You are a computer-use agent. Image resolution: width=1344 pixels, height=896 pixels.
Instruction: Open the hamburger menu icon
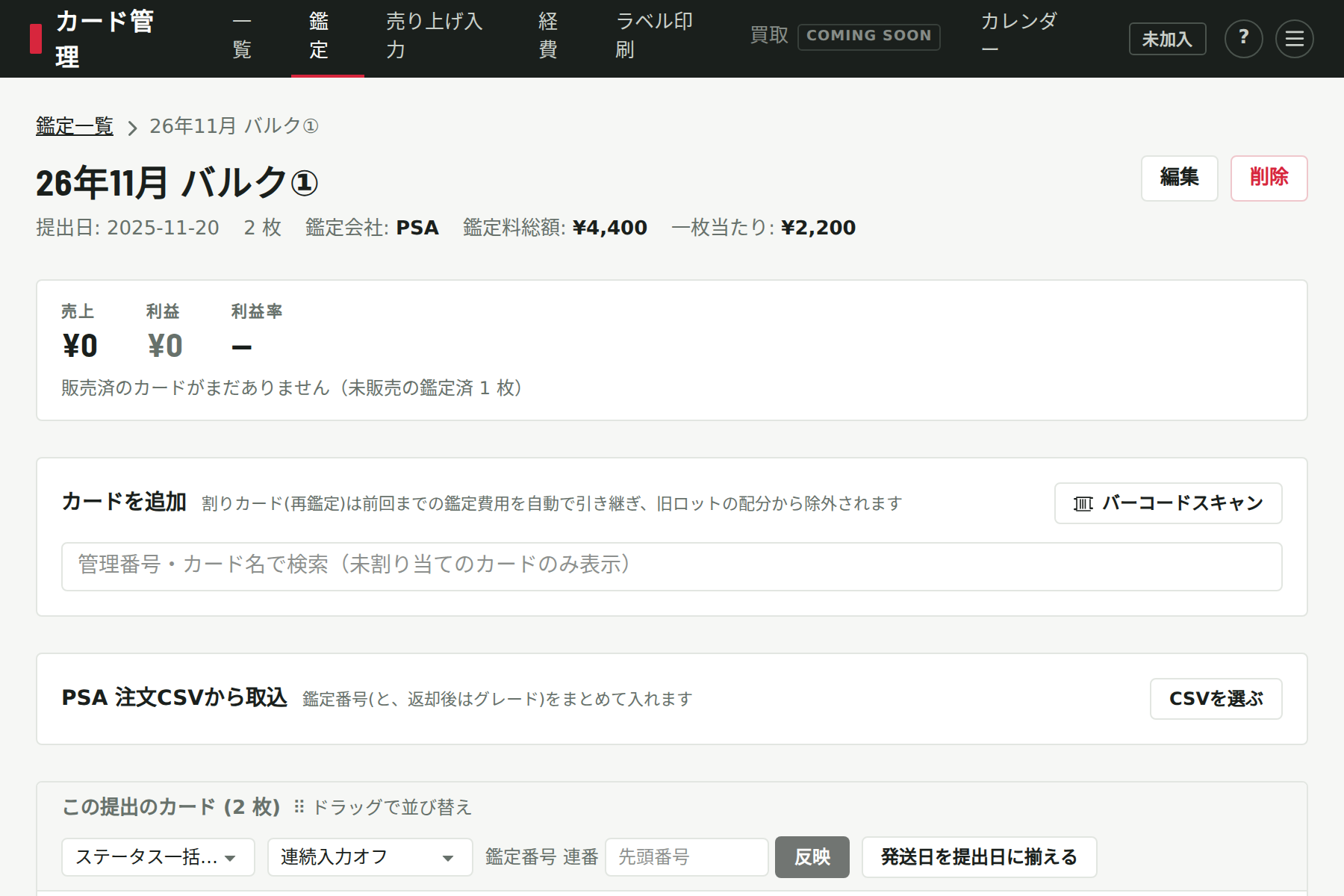[x=1295, y=39]
